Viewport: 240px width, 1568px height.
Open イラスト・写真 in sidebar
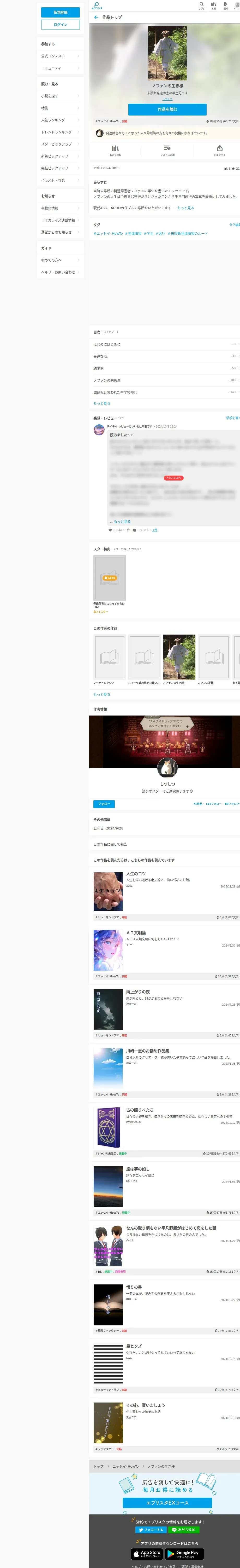[60, 180]
